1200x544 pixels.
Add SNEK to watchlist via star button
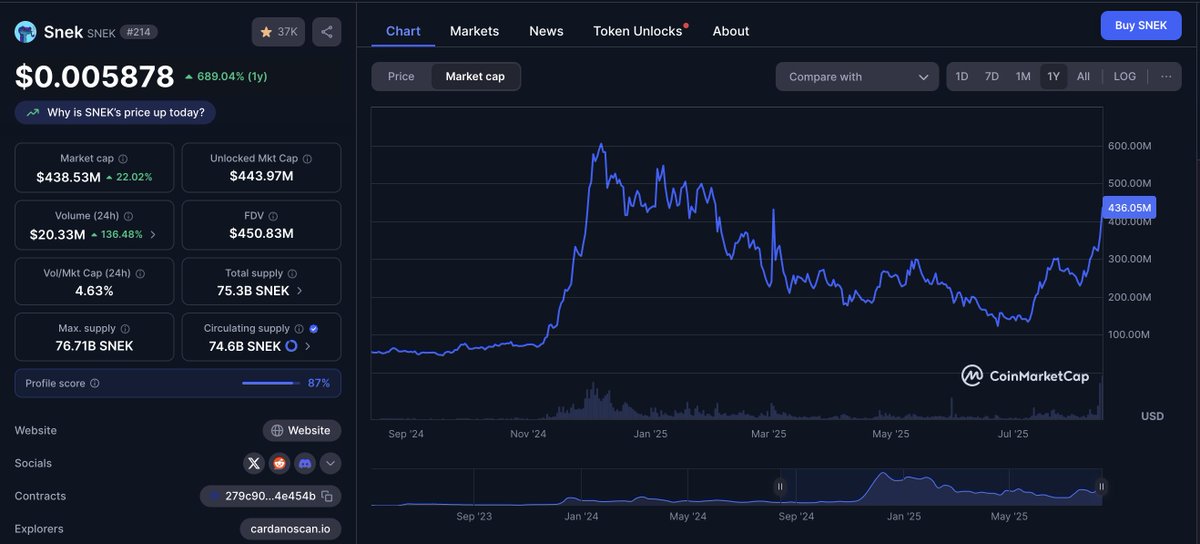click(278, 32)
